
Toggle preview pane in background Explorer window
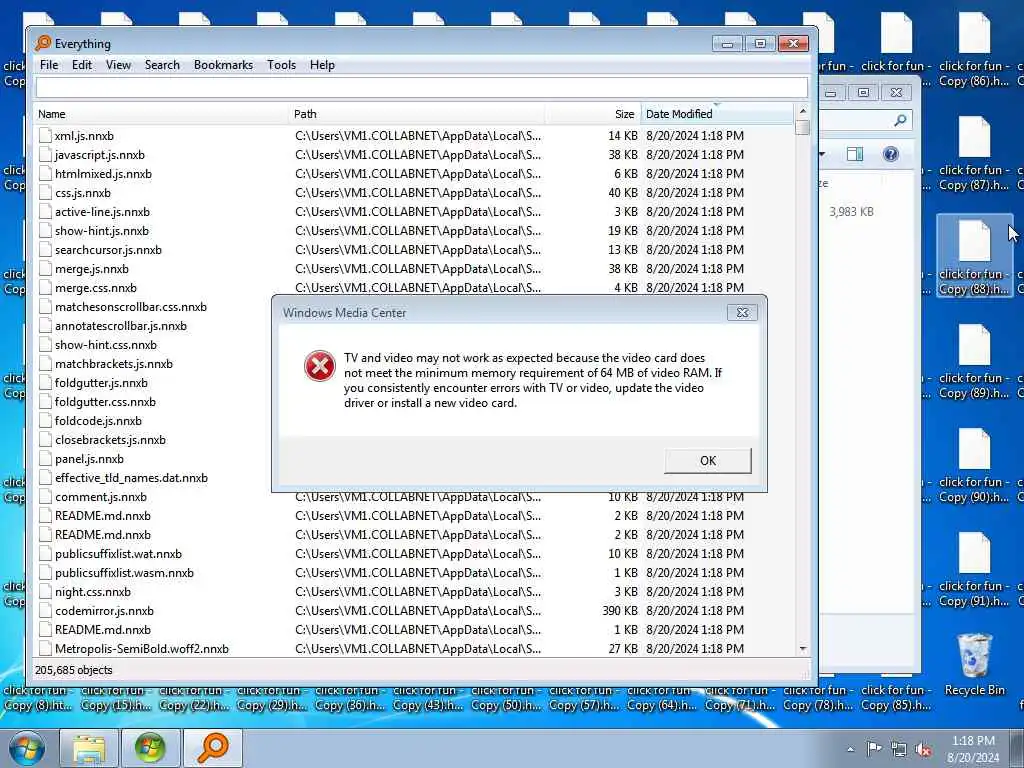click(854, 154)
